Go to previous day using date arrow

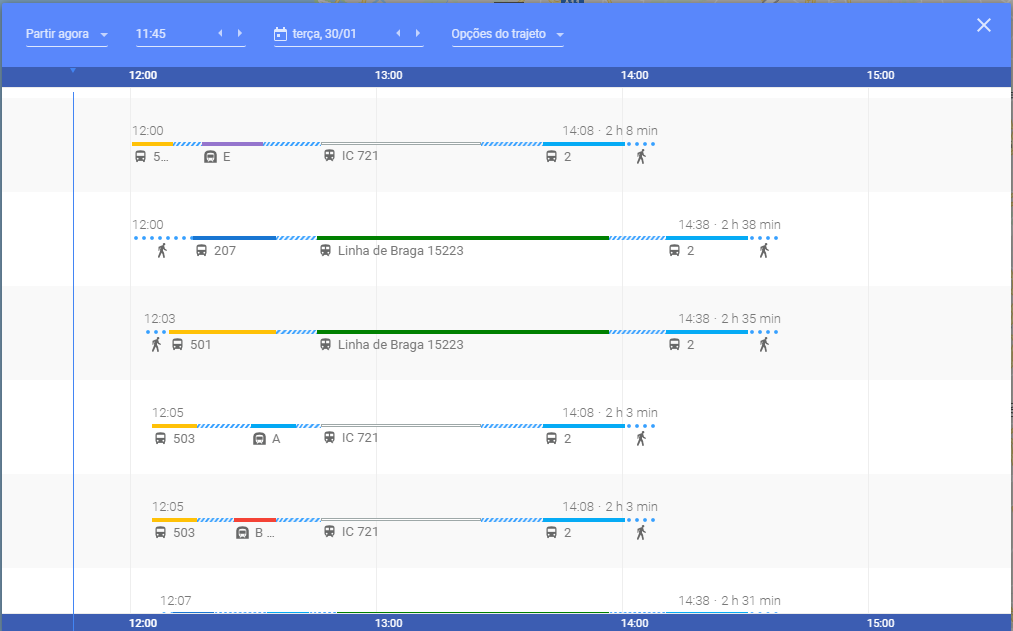398,34
